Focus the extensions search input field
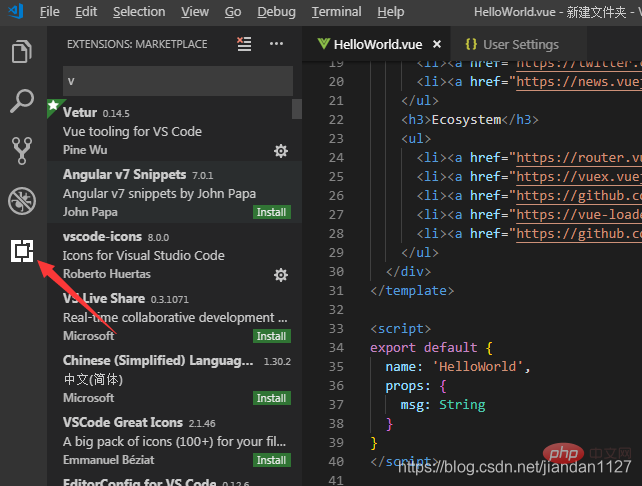 pyautogui.click(x=178, y=81)
